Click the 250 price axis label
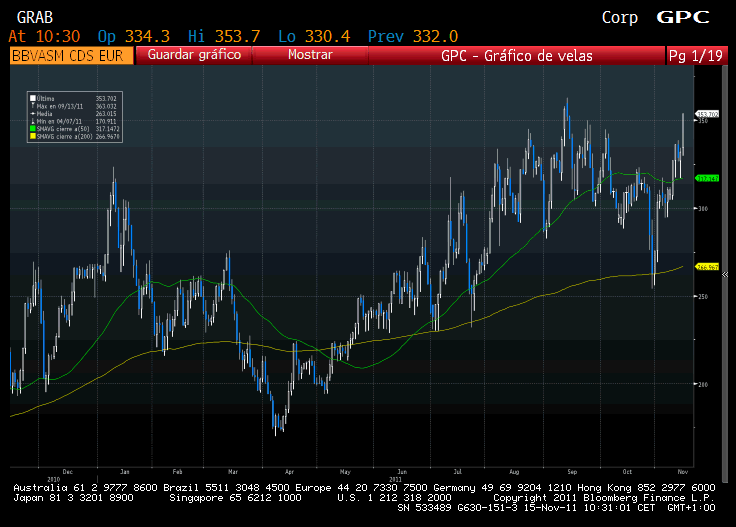Viewport: 736px width, 527px height. [703, 297]
